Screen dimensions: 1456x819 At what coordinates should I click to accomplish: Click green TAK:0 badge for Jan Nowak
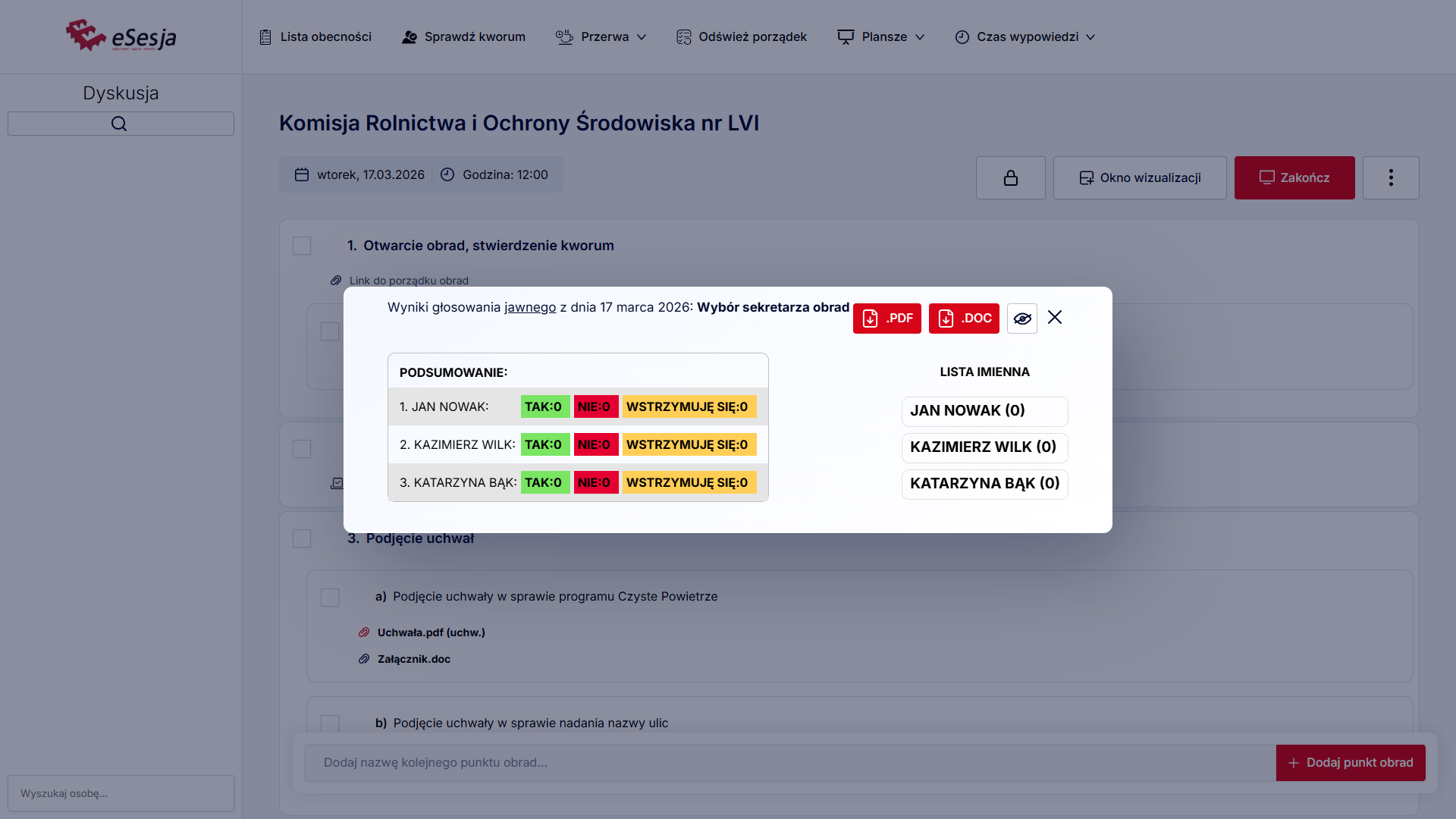[x=544, y=406]
